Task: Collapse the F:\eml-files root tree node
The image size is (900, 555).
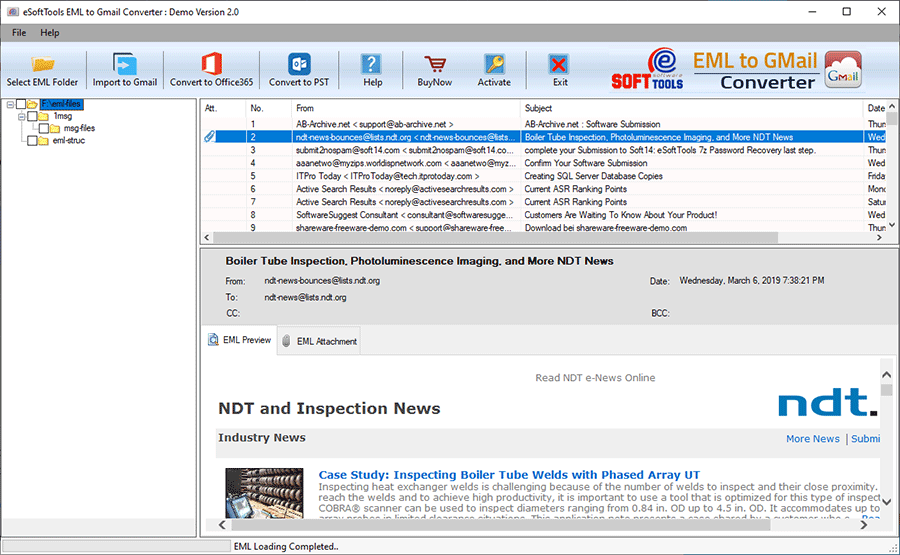Action: [x=10, y=104]
